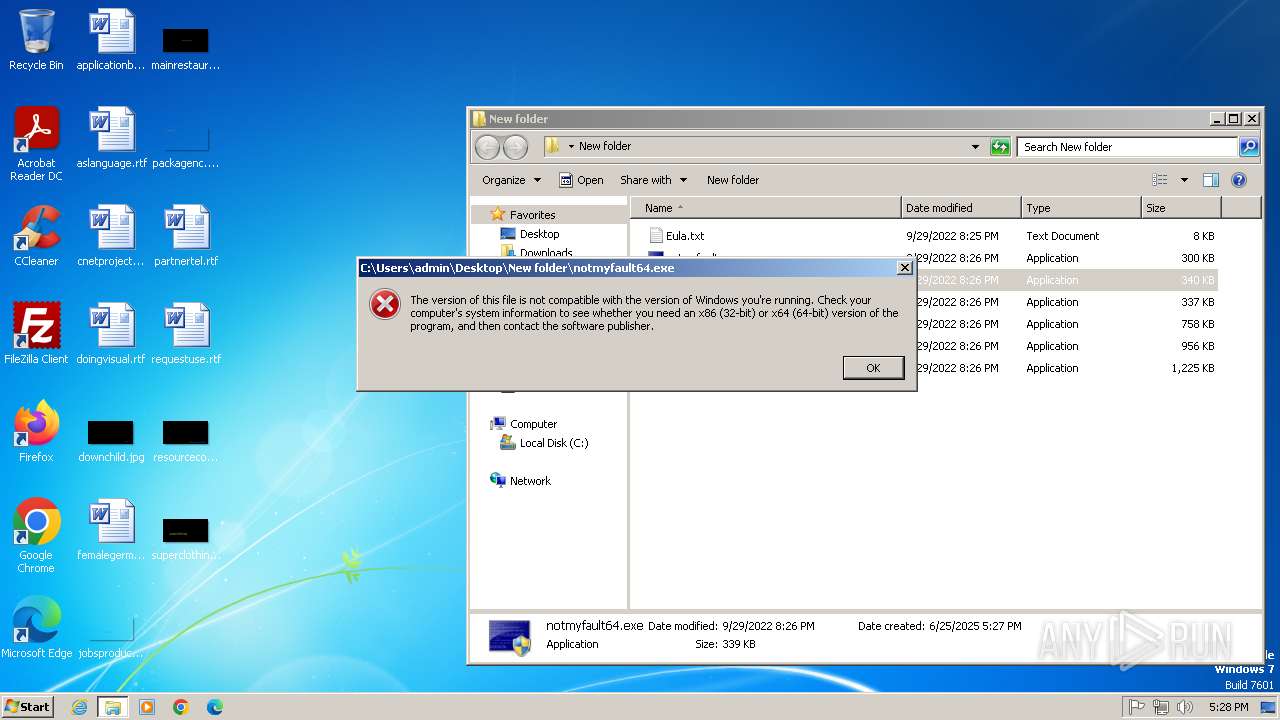Click the search magnifier button
The image size is (1280, 720).
pyautogui.click(x=1249, y=147)
